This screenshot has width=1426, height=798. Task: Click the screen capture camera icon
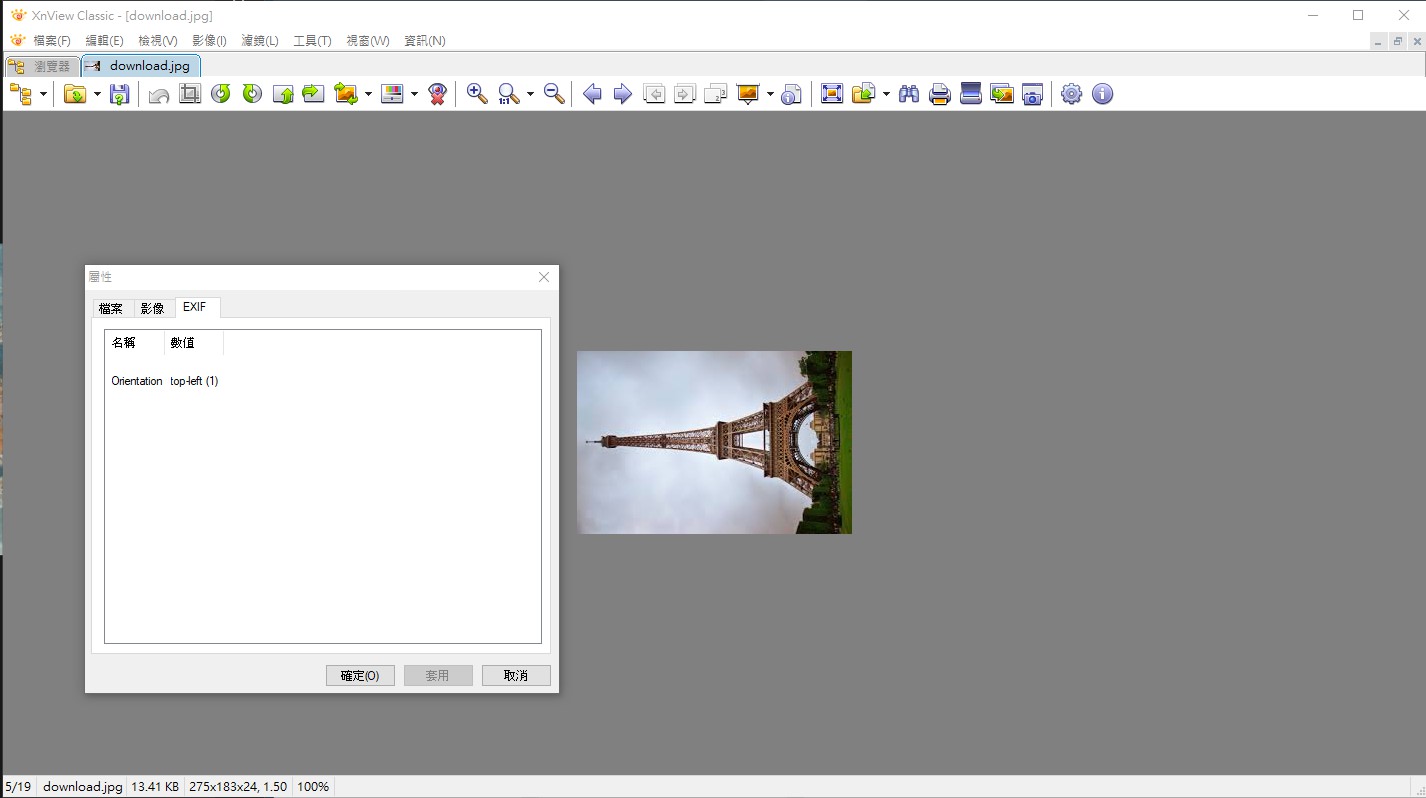tap(1033, 94)
